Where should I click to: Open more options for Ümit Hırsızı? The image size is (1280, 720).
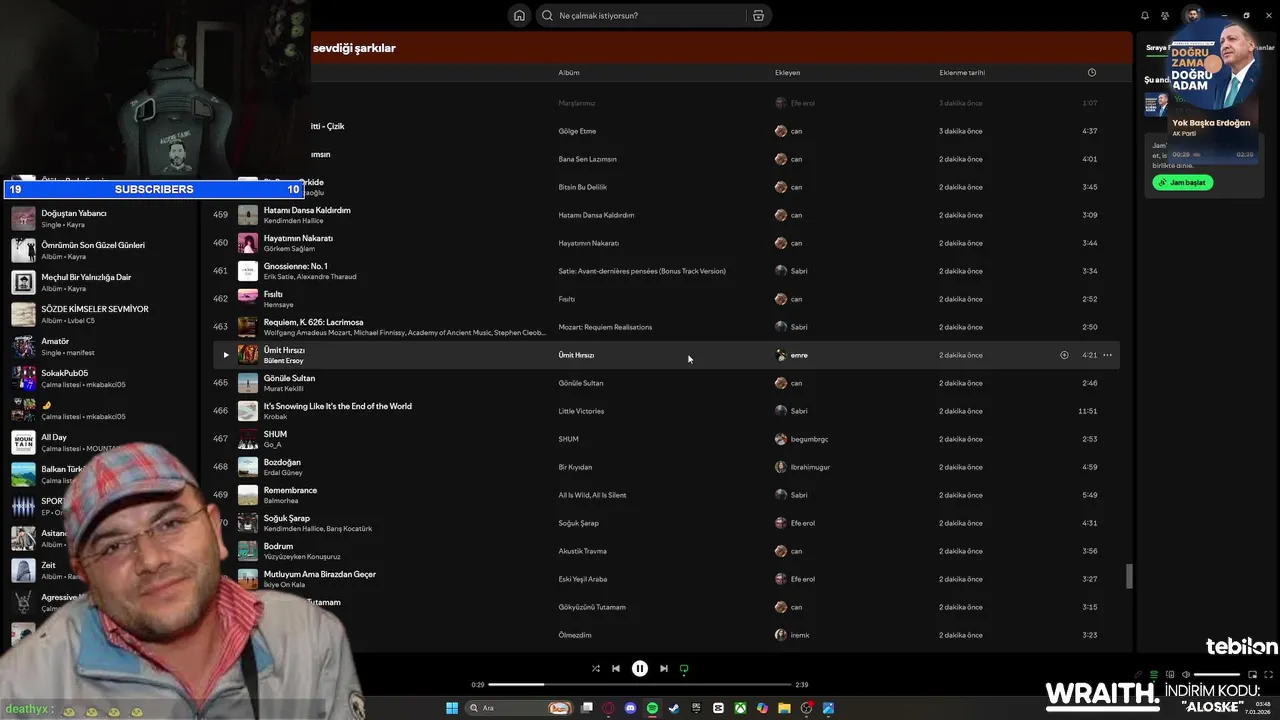1107,355
